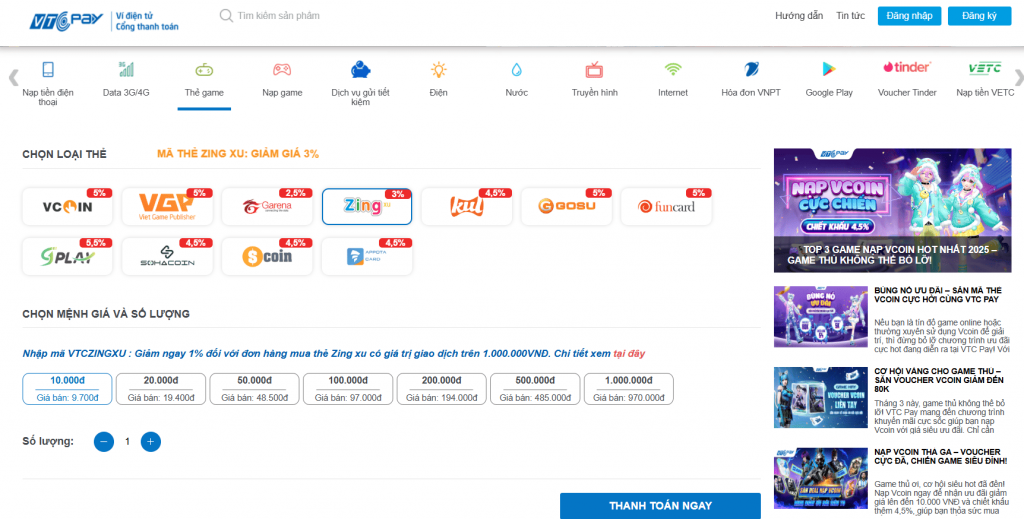The image size is (1024, 519).
Task: Choose the 500.000đ denomination
Action: click(x=535, y=389)
